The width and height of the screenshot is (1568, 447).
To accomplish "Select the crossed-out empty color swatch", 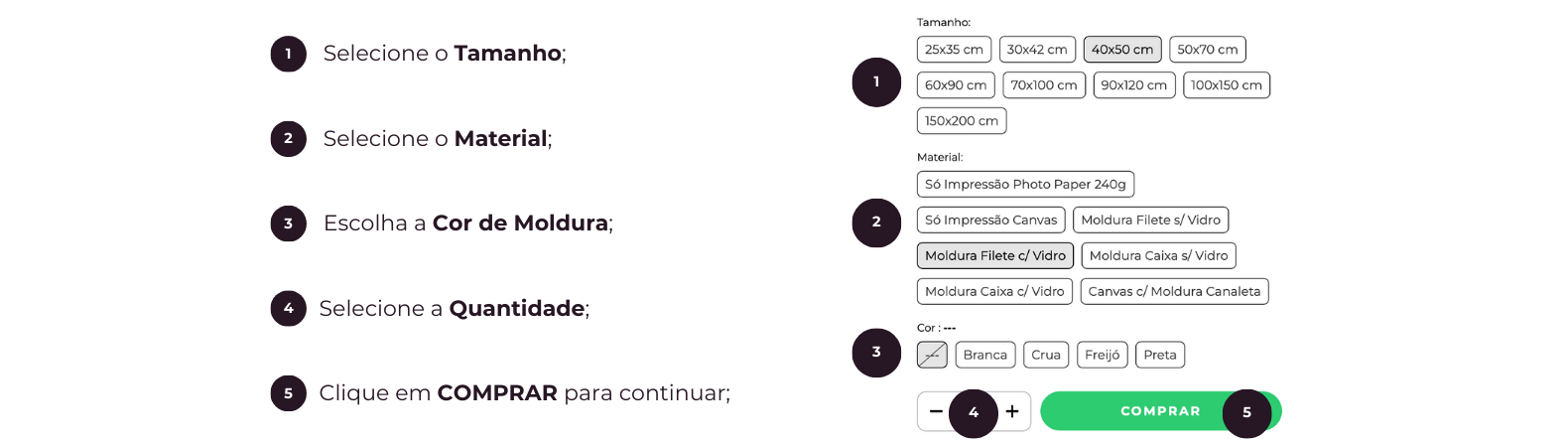I will pos(932,355).
